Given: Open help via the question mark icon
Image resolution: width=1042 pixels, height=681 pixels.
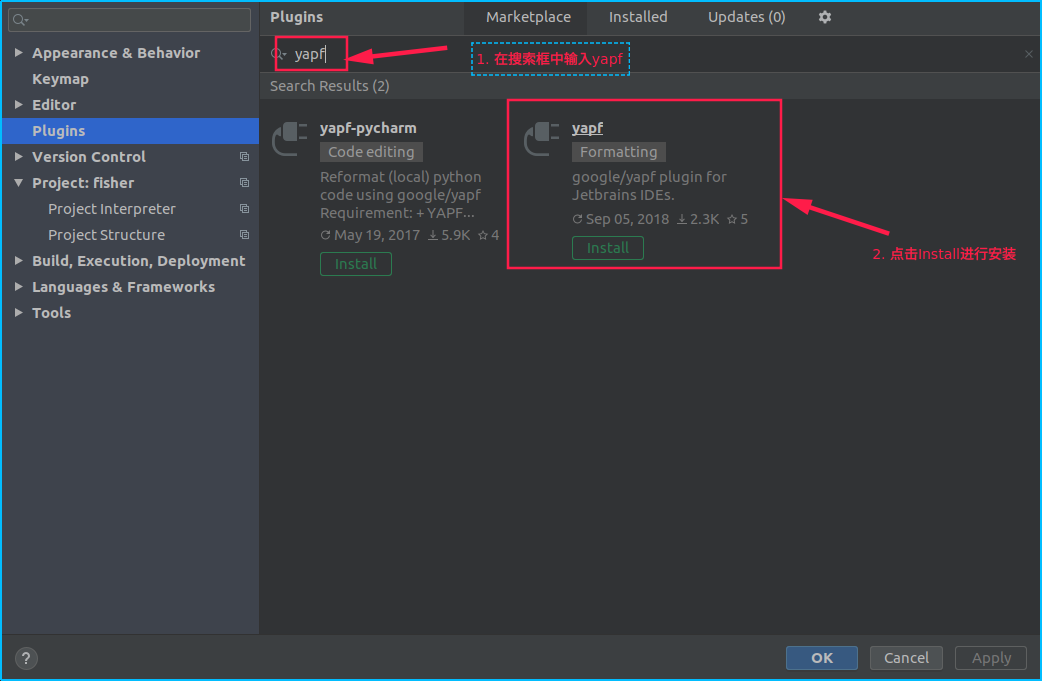Looking at the screenshot, I should [25, 658].
